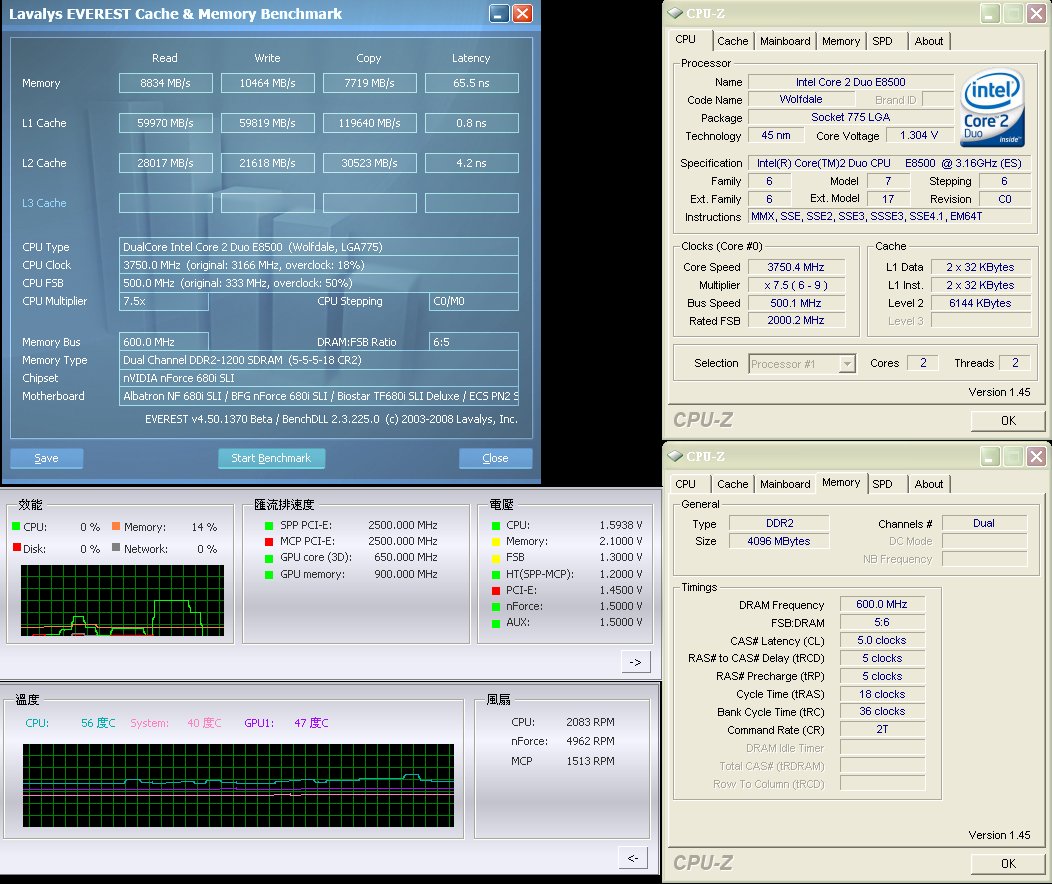Click green square beside HT(SPP-MCP) voltage
1052x884 pixels.
click(496, 575)
